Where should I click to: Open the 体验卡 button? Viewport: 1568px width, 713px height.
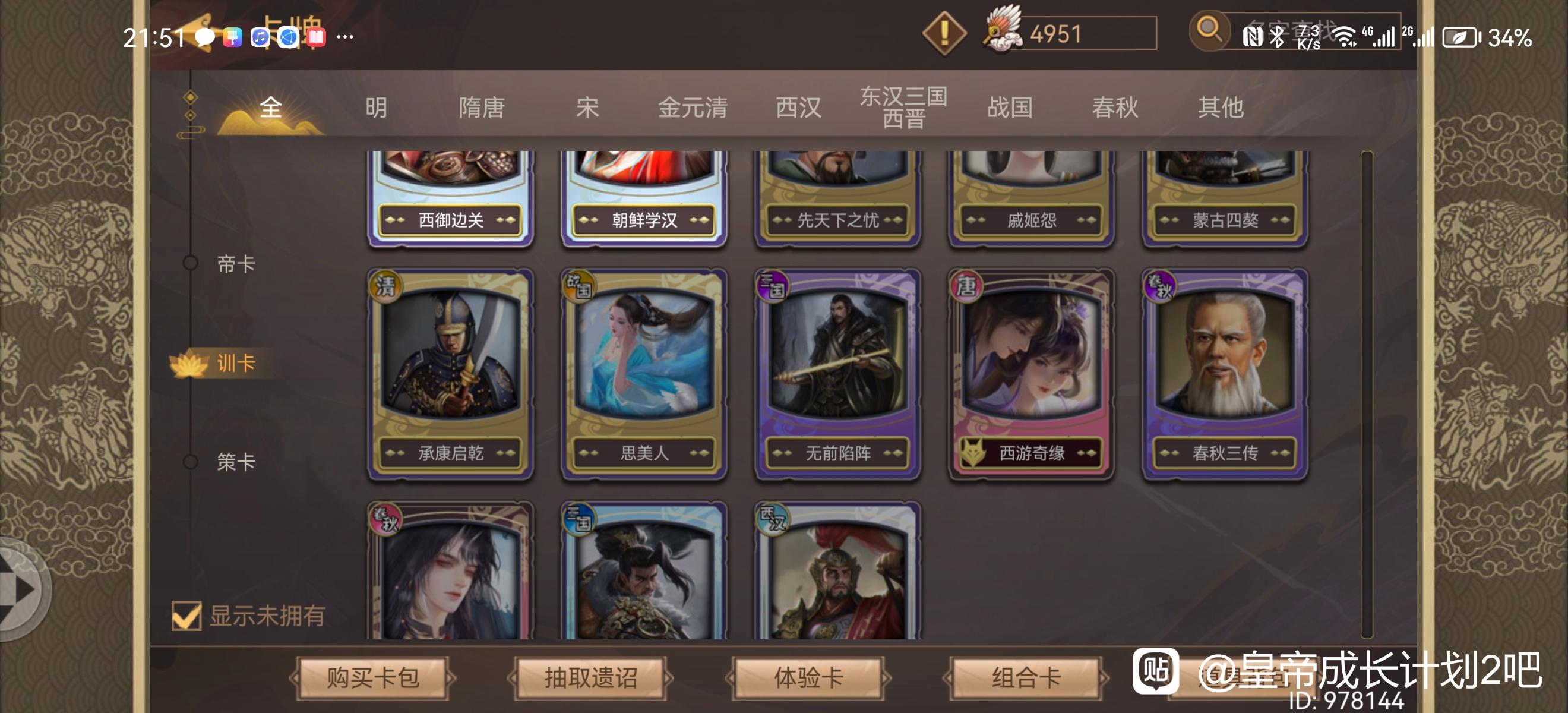(x=808, y=678)
